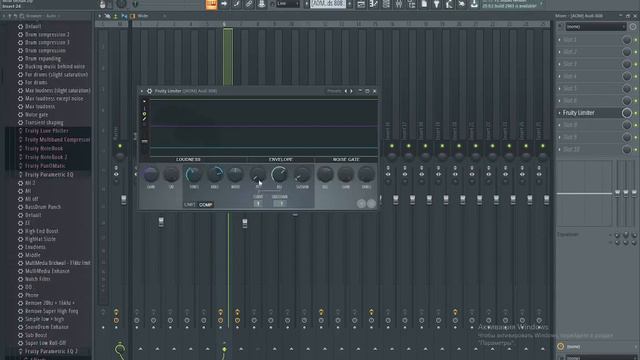
Task: Click the orange piano roll toolbar icon
Action: coord(211,4)
